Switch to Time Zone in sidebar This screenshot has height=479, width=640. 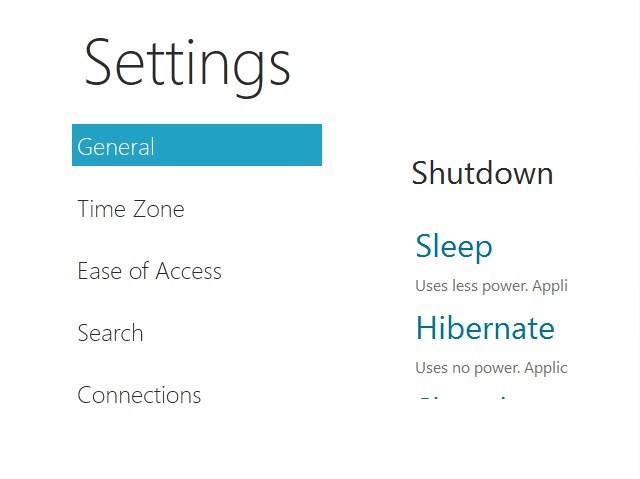click(x=131, y=209)
